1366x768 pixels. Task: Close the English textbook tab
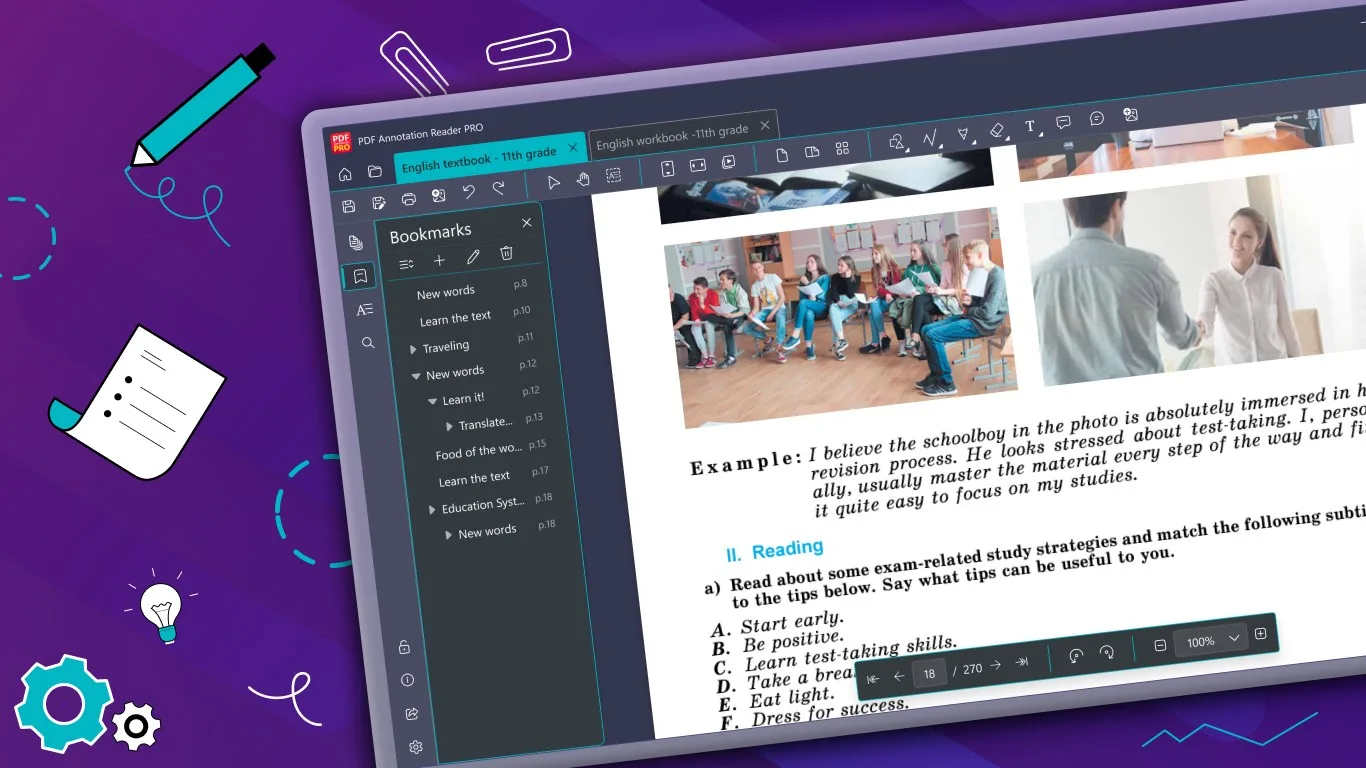click(x=573, y=148)
